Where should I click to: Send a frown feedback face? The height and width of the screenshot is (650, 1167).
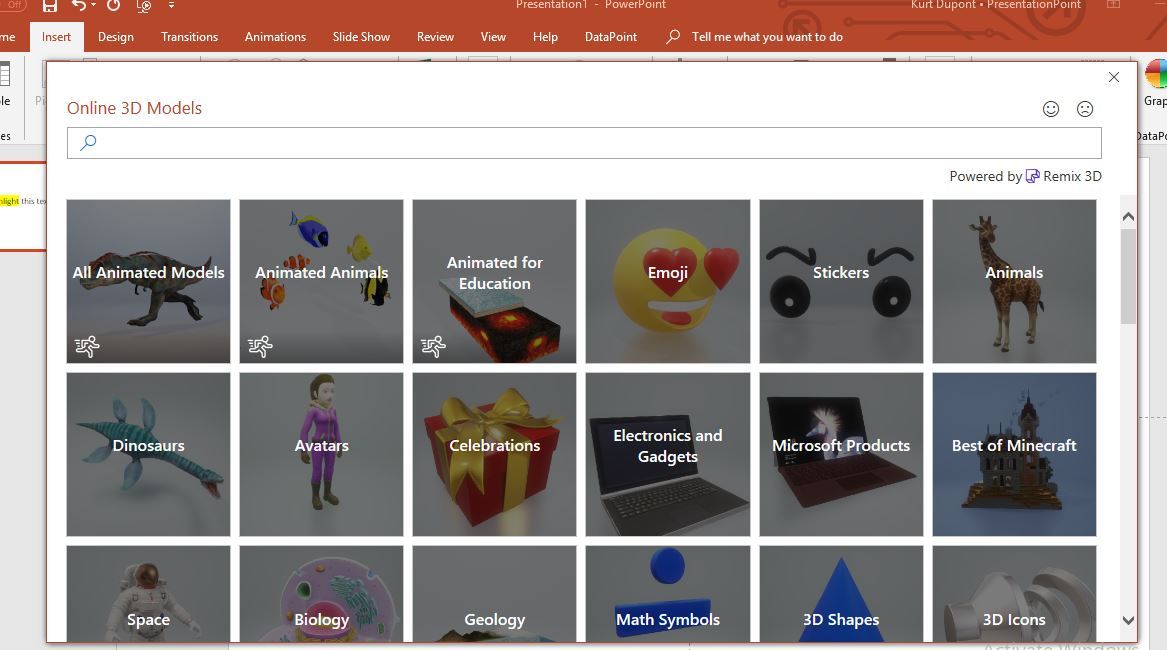point(1085,109)
